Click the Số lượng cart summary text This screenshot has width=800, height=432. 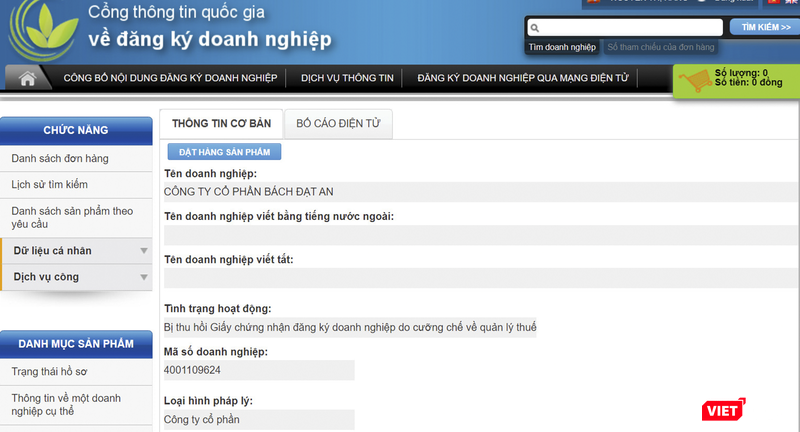click(741, 73)
